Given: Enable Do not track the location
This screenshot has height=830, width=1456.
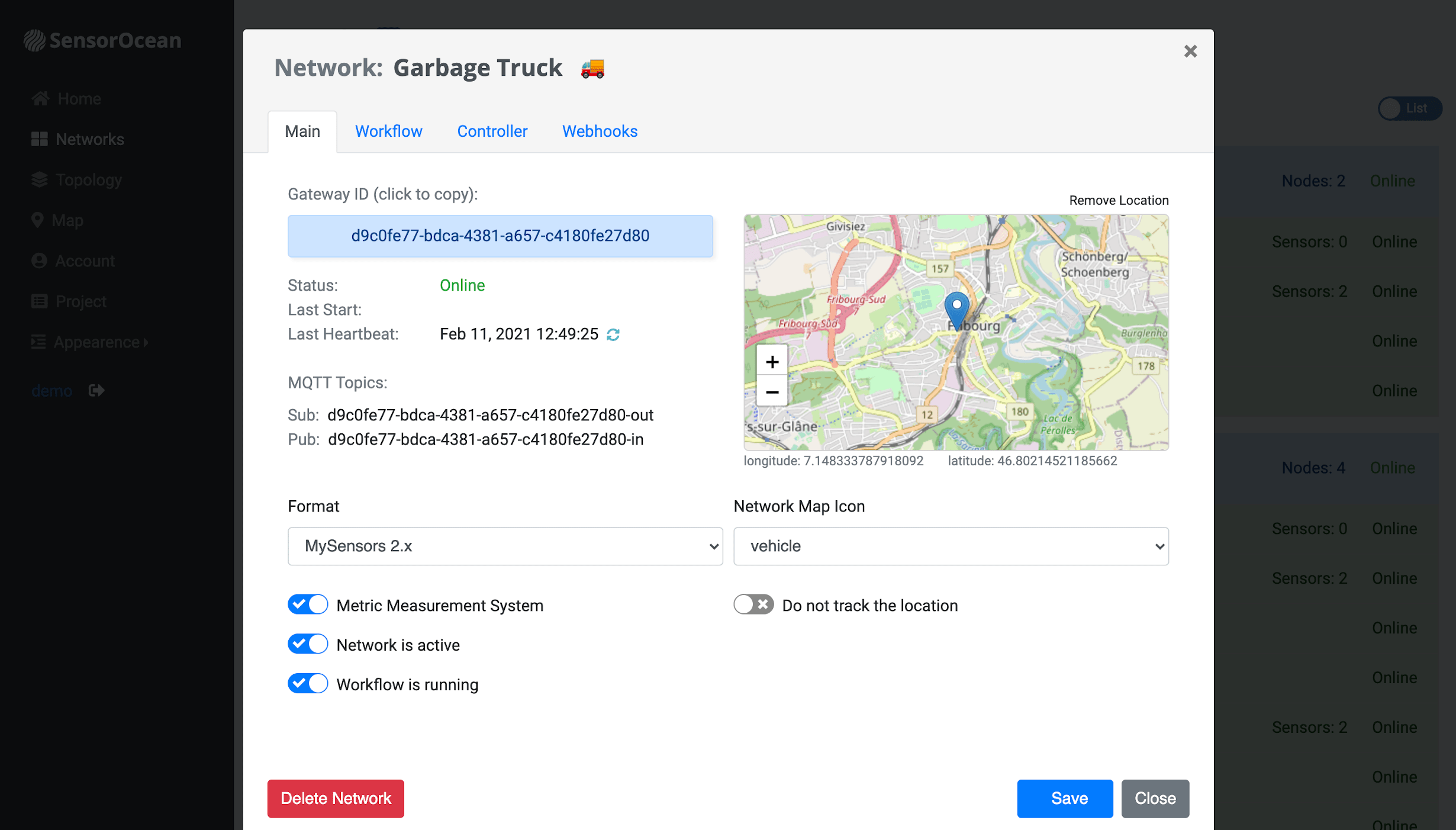Looking at the screenshot, I should (753, 604).
